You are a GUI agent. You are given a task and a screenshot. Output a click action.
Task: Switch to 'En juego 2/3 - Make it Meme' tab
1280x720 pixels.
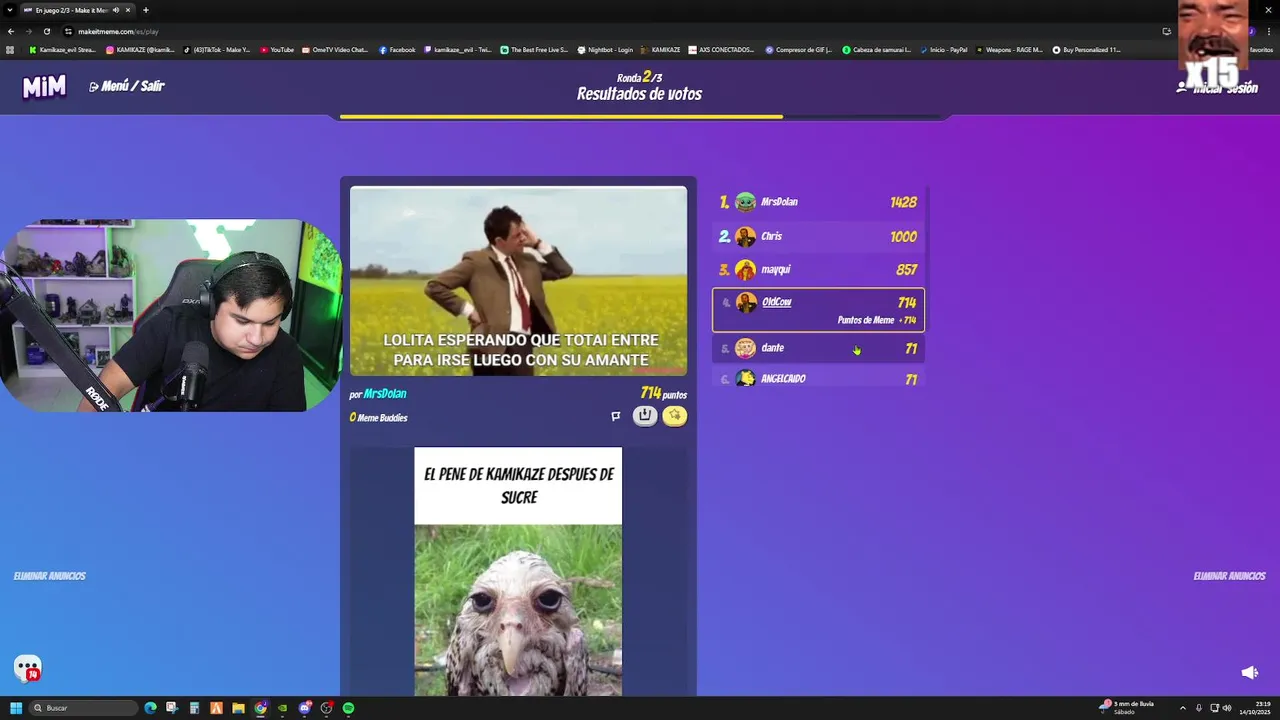(x=78, y=10)
